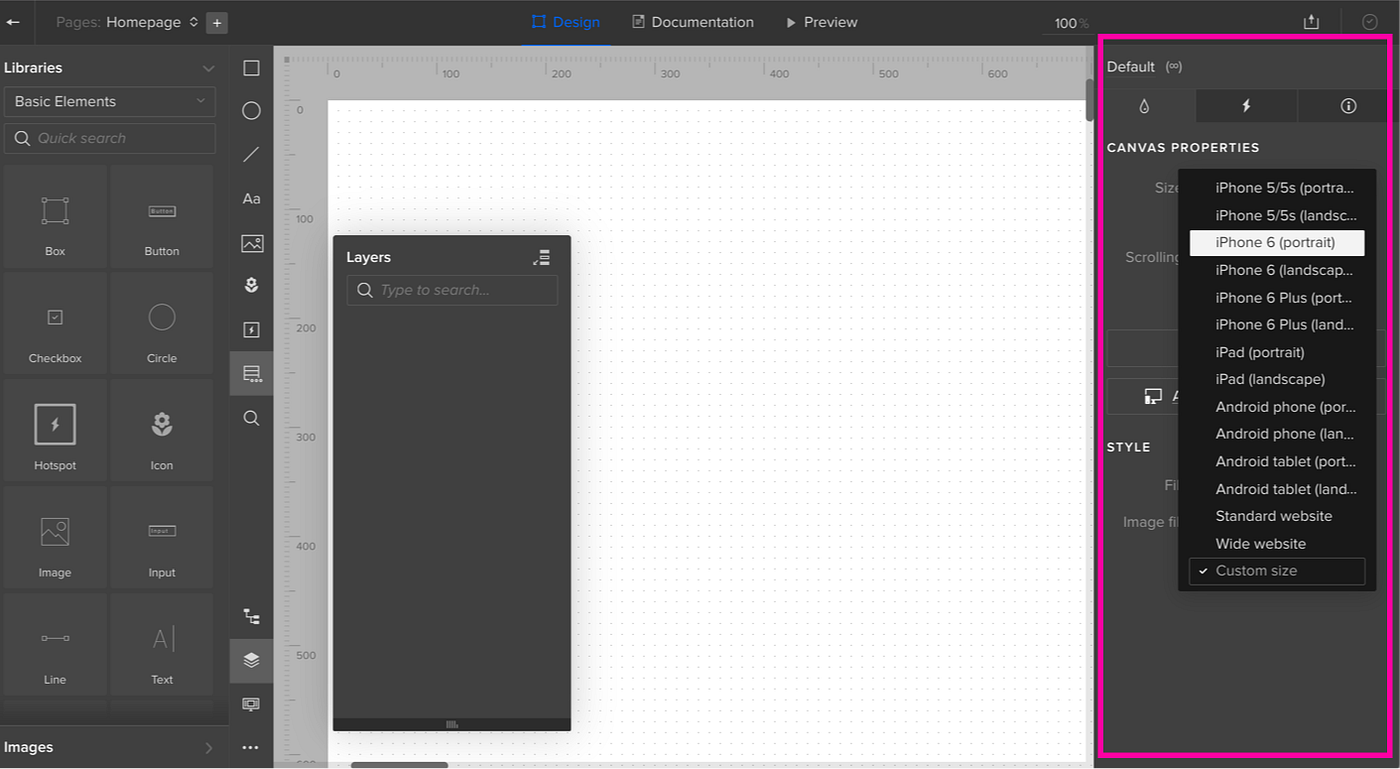Click the element libraries toolbar icon
This screenshot has width=1400, height=769.
pyautogui.click(x=251, y=374)
